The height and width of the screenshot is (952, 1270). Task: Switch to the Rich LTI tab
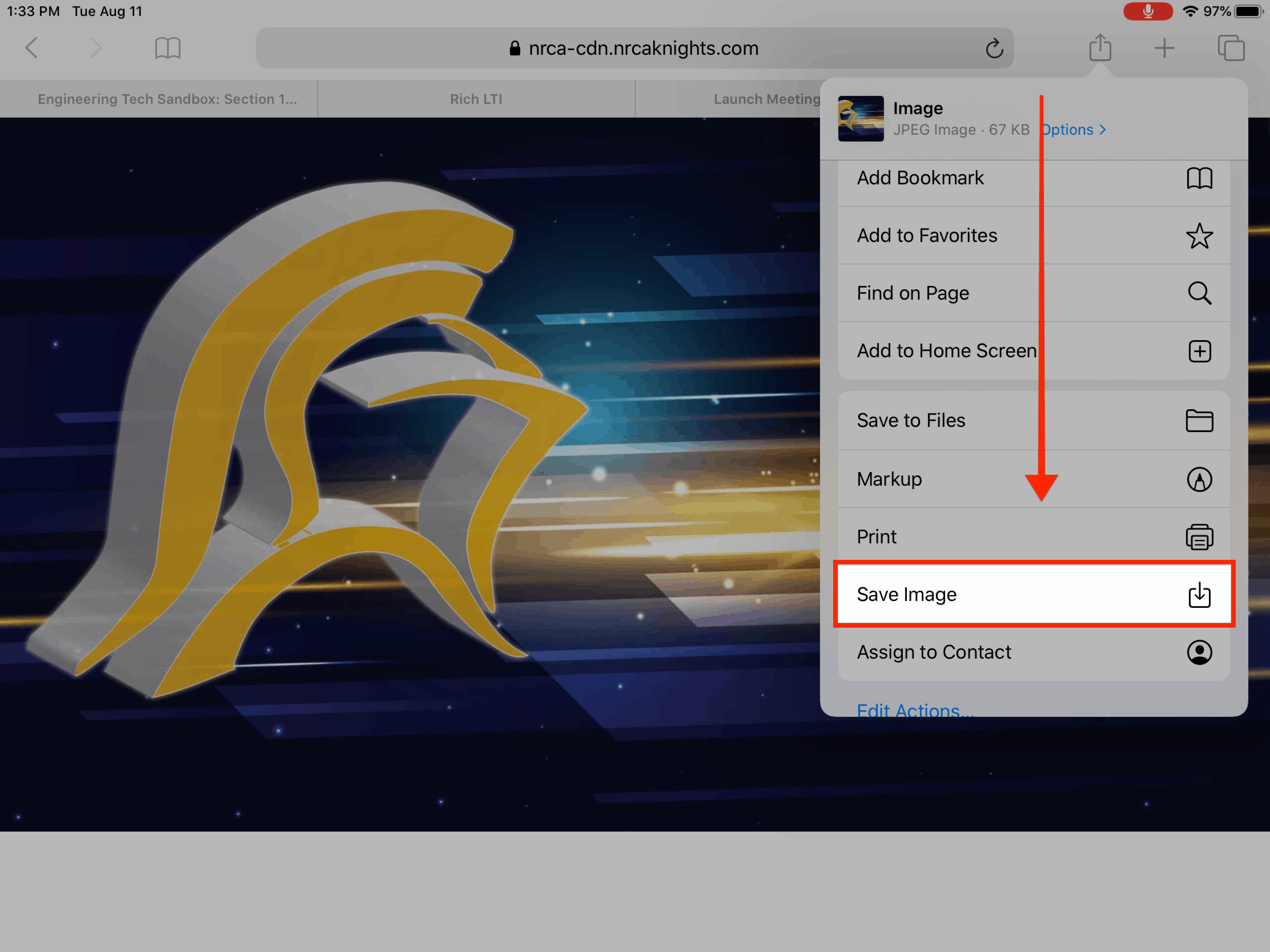[476, 99]
